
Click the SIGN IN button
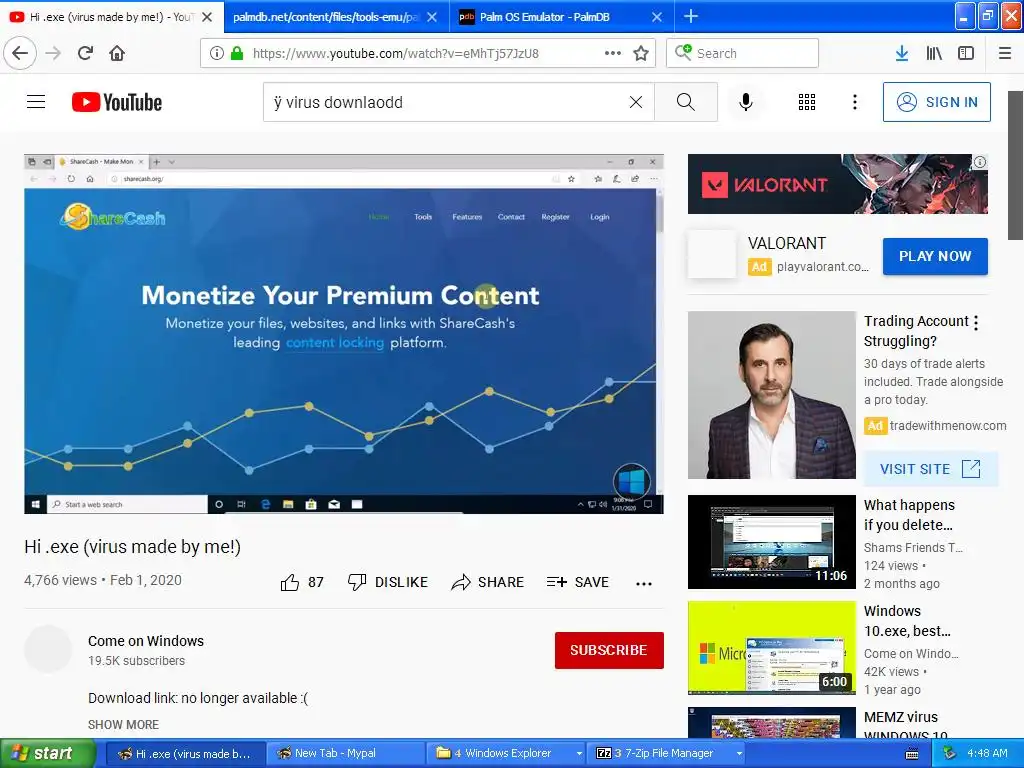[936, 102]
